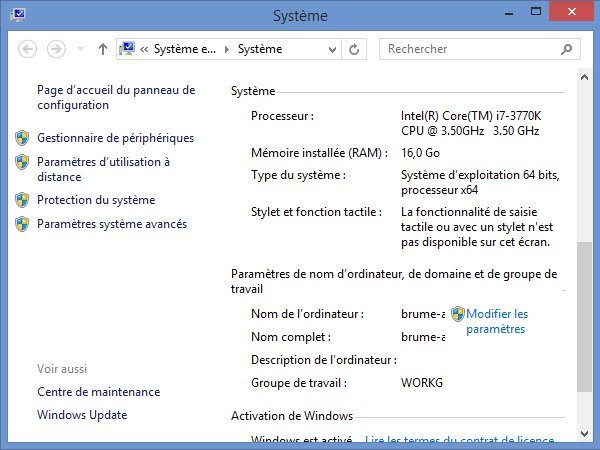
Task: Click the 'Processeur :' label
Action: pyautogui.click(x=282, y=116)
